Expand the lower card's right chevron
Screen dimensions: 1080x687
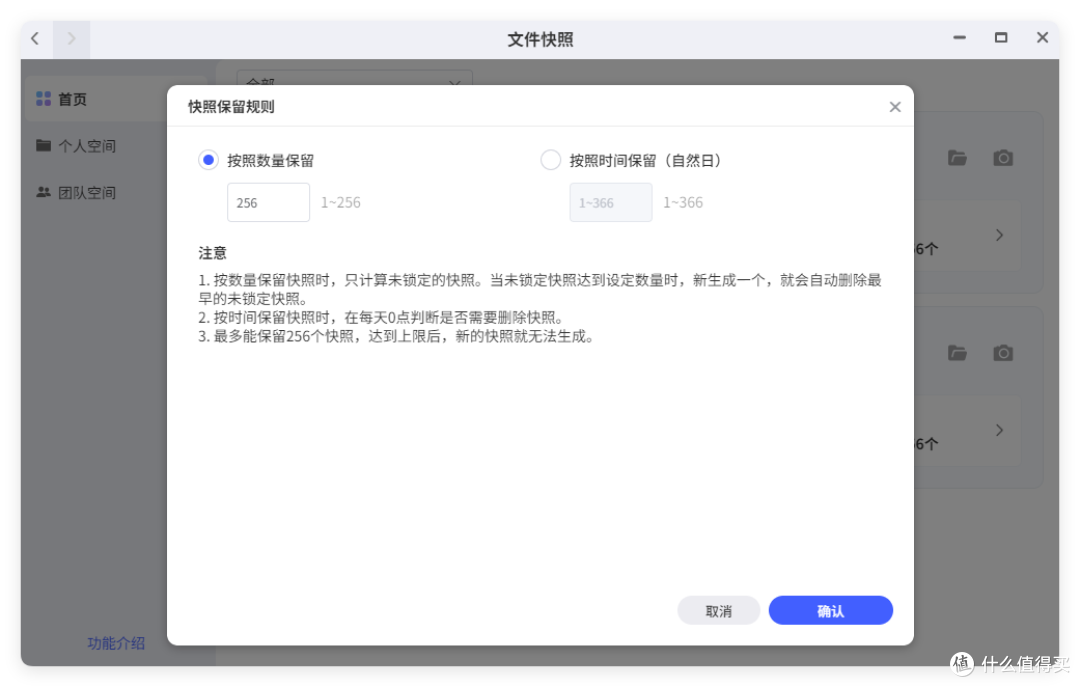[999, 431]
